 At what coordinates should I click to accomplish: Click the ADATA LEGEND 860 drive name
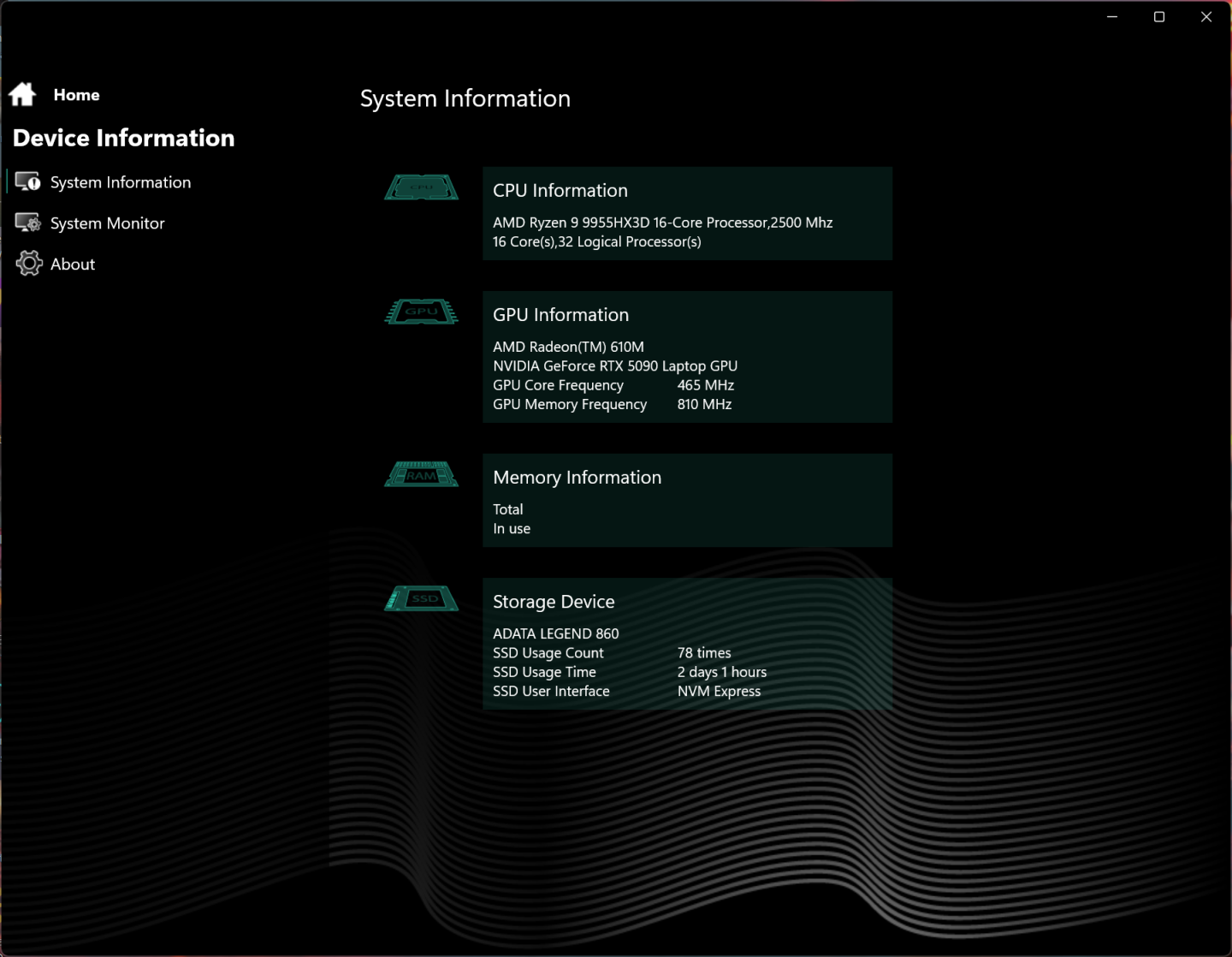(555, 633)
